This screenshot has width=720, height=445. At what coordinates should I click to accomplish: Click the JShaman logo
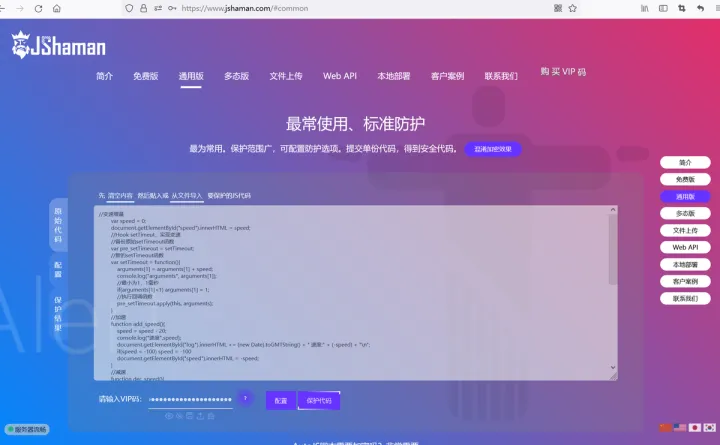tap(58, 45)
